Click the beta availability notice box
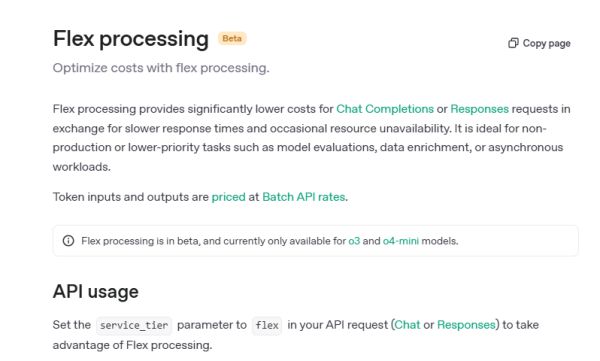Image resolution: width=600 pixels, height=361 pixels. (x=316, y=241)
